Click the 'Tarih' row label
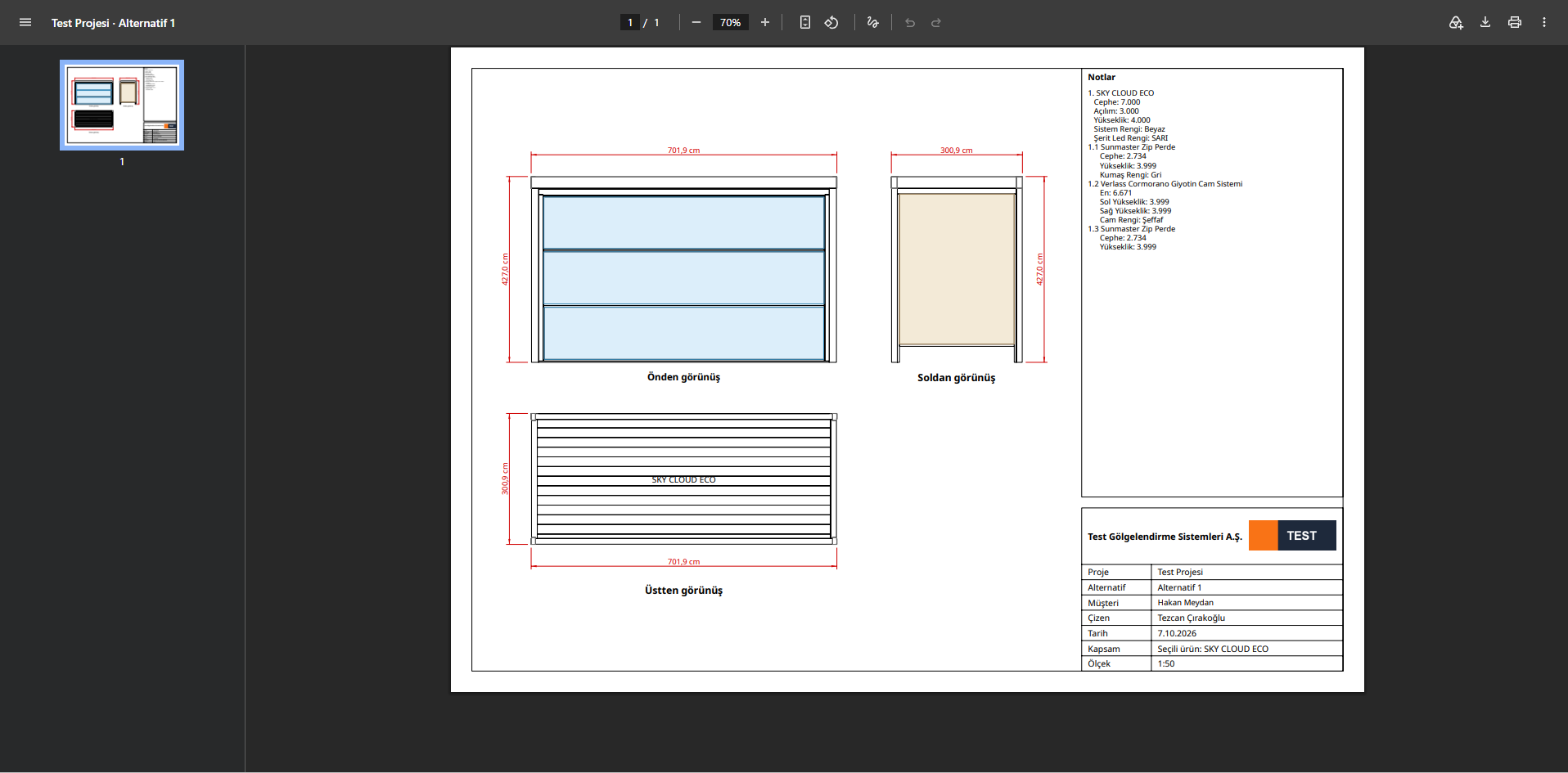 (x=1097, y=634)
